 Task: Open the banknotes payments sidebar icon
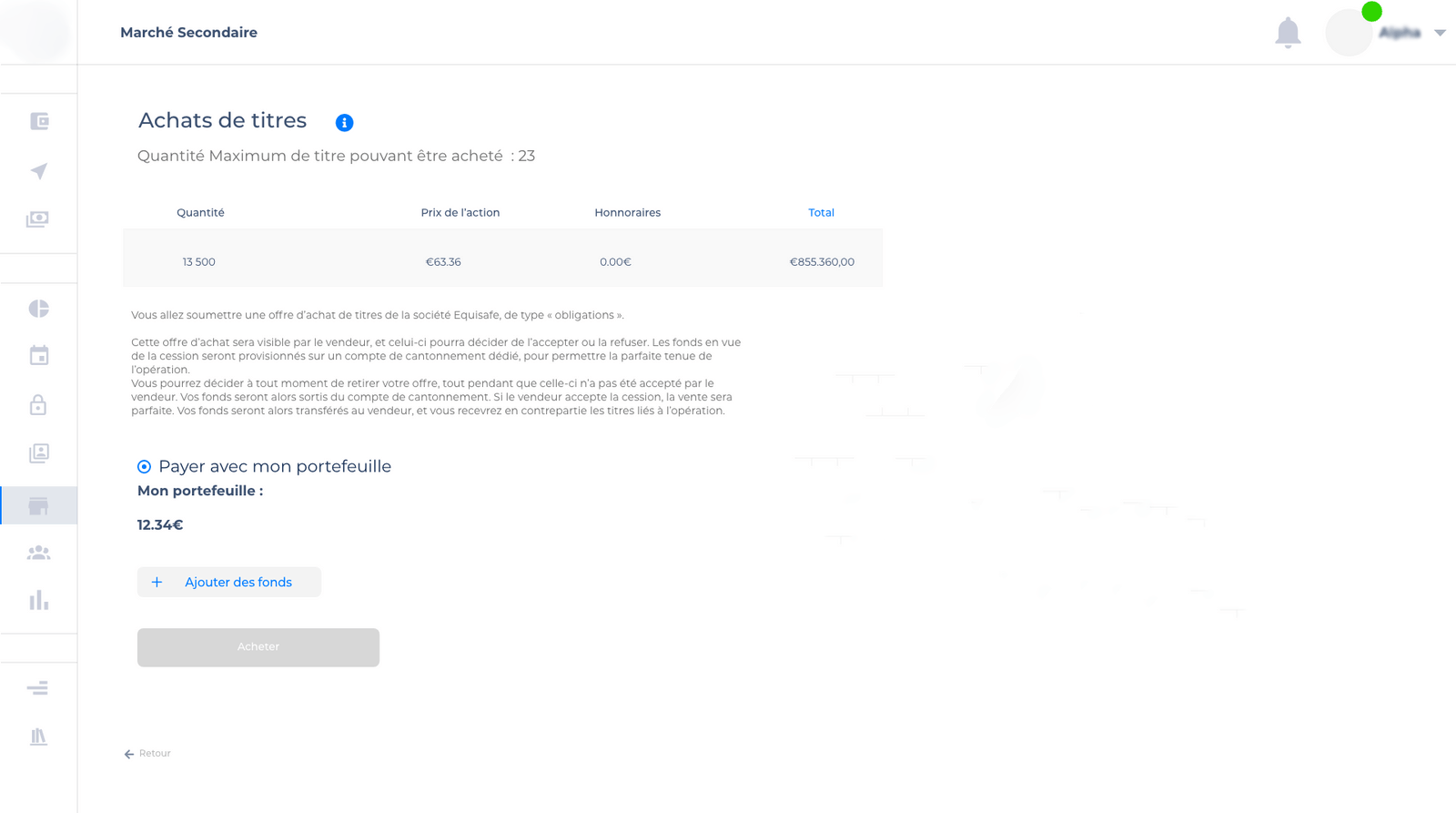(38, 219)
